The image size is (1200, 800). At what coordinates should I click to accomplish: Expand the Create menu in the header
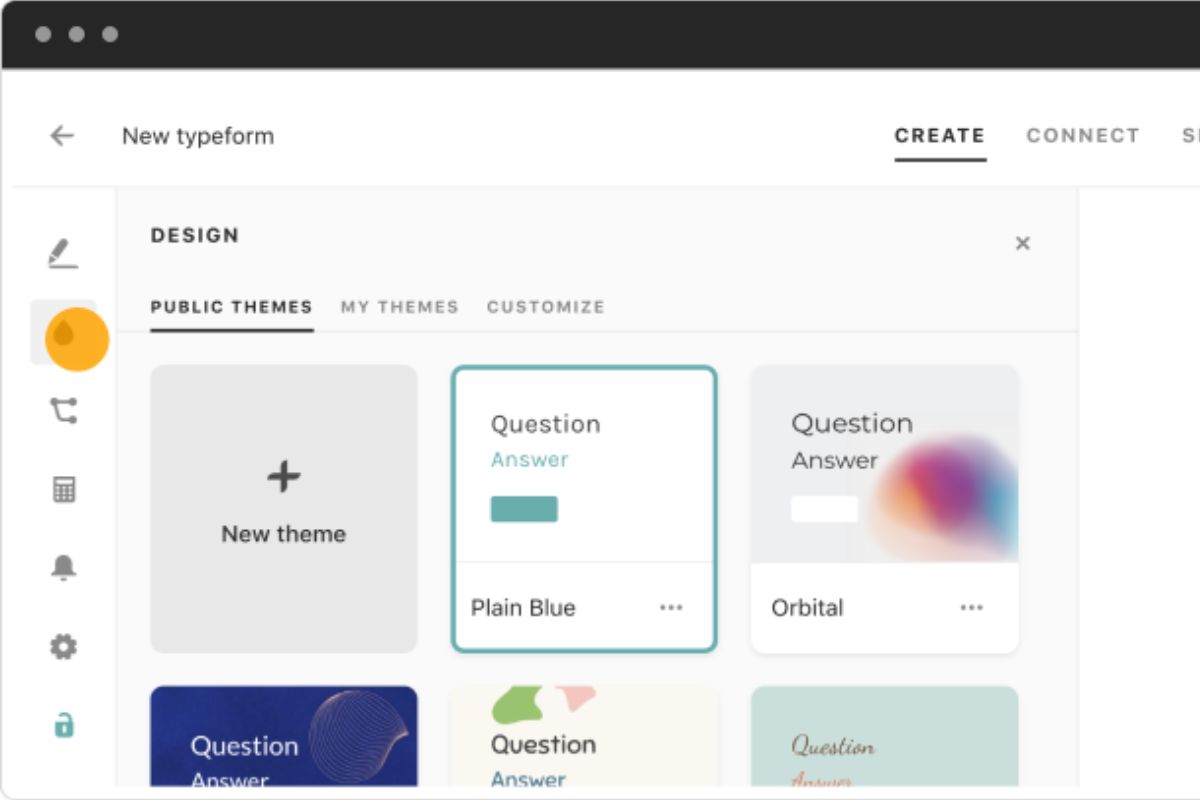(x=939, y=136)
